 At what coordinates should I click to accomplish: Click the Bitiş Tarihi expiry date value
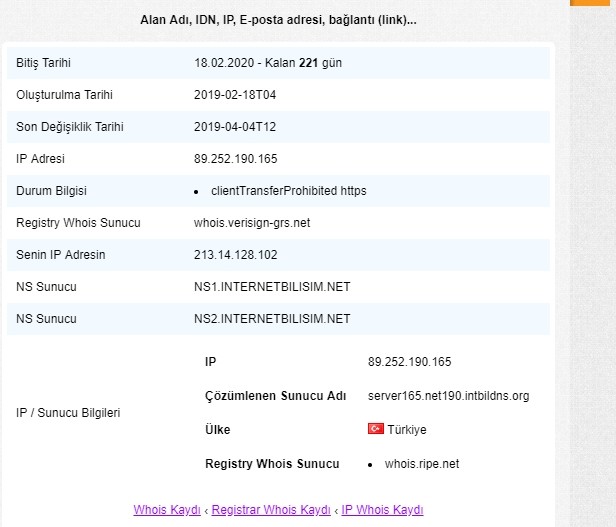268,63
